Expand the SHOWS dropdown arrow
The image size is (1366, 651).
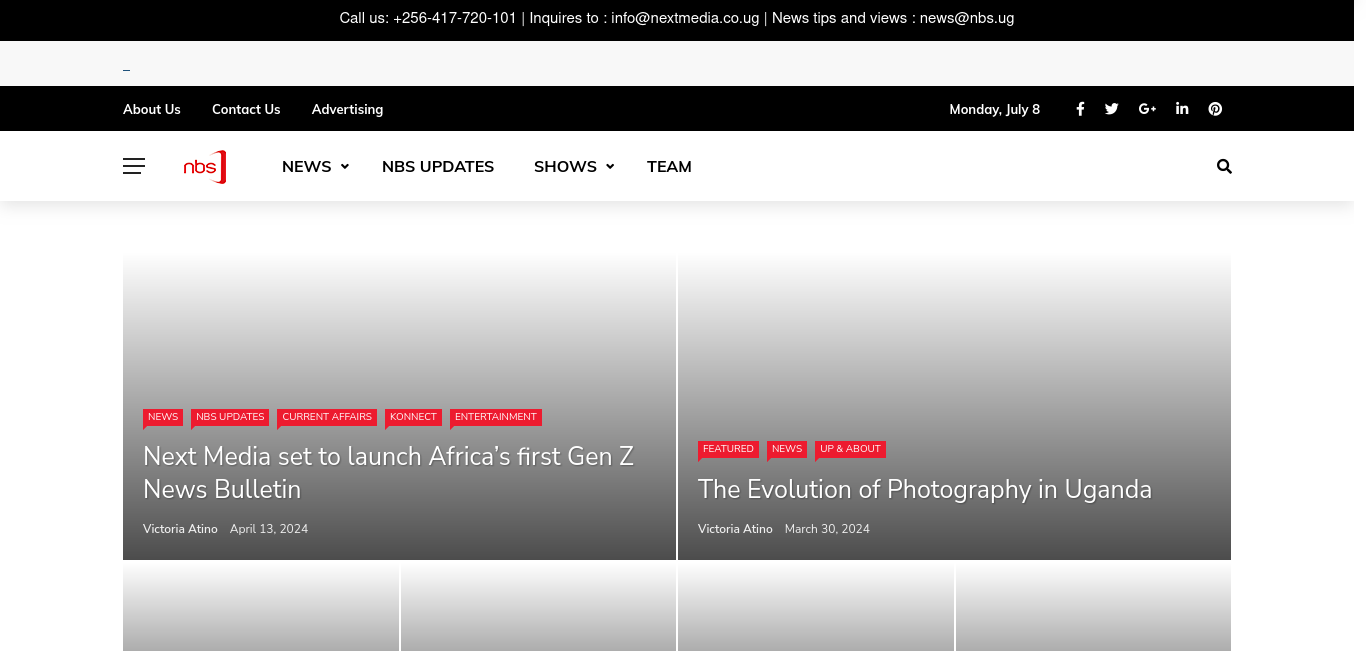610,167
